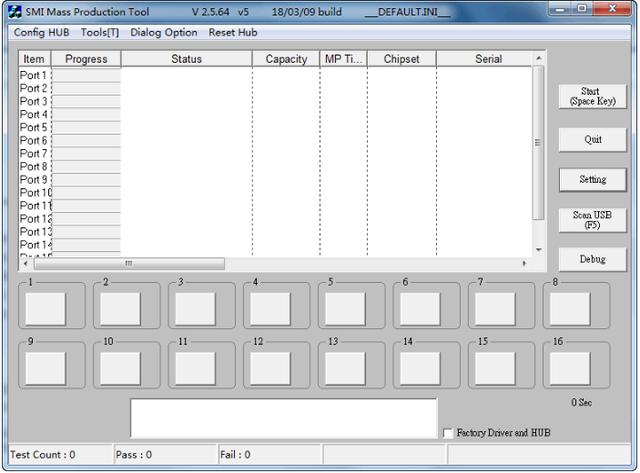The height and width of the screenshot is (473, 640).
Task: Select port slot 1 box
Action: coord(45,309)
